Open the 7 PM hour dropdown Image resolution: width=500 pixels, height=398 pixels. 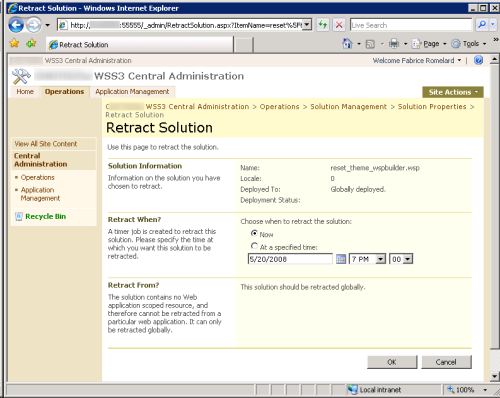(x=367, y=259)
